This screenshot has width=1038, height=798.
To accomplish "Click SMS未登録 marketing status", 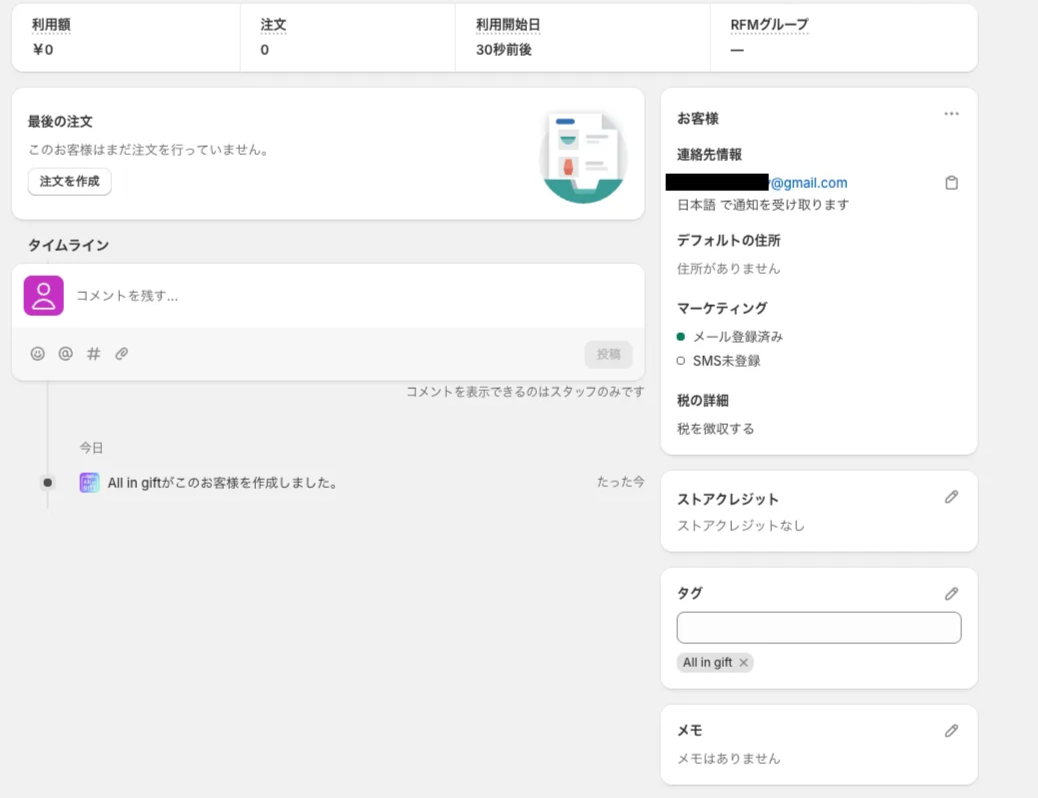I will [726, 361].
